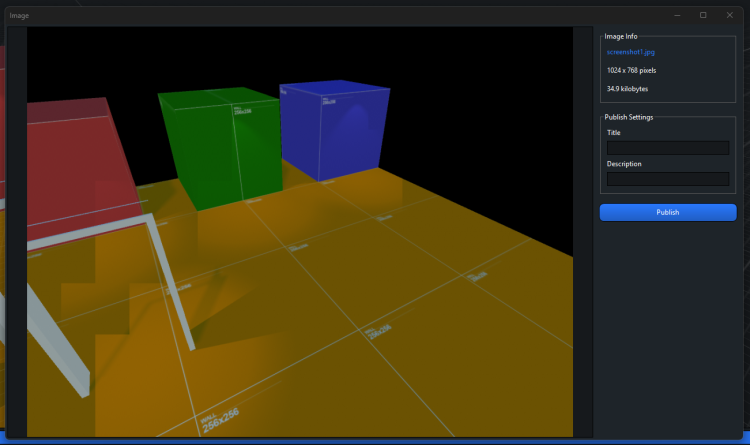Minimize the Image window
This screenshot has width=750, height=445.
(678, 15)
